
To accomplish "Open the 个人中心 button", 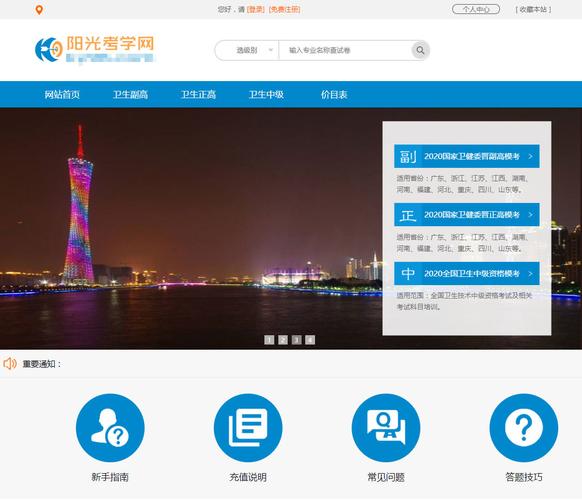I will 476,9.
